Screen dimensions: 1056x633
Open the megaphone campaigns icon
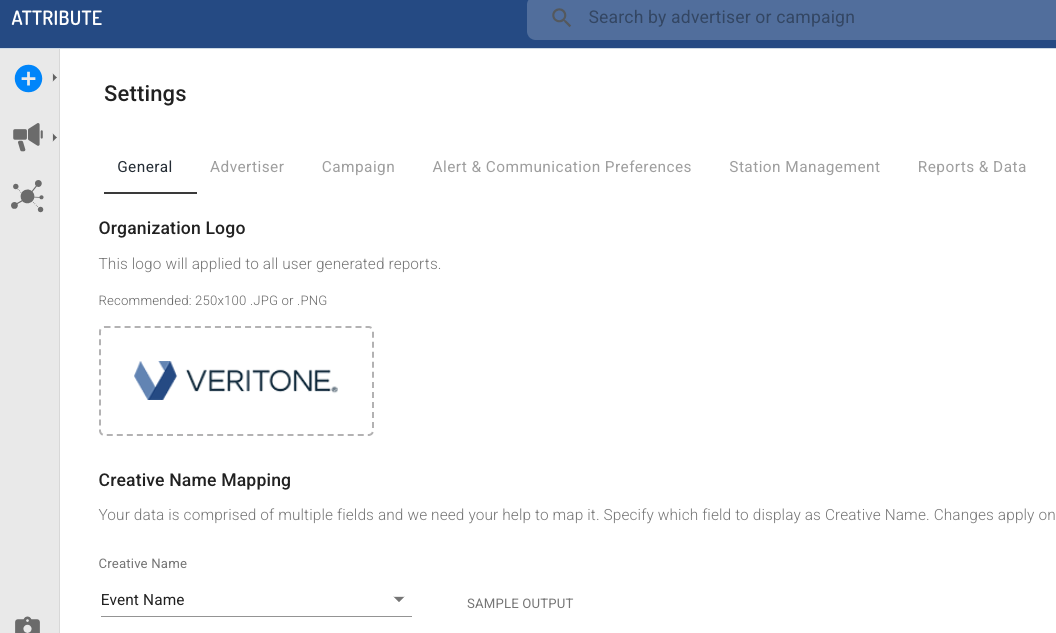28,137
